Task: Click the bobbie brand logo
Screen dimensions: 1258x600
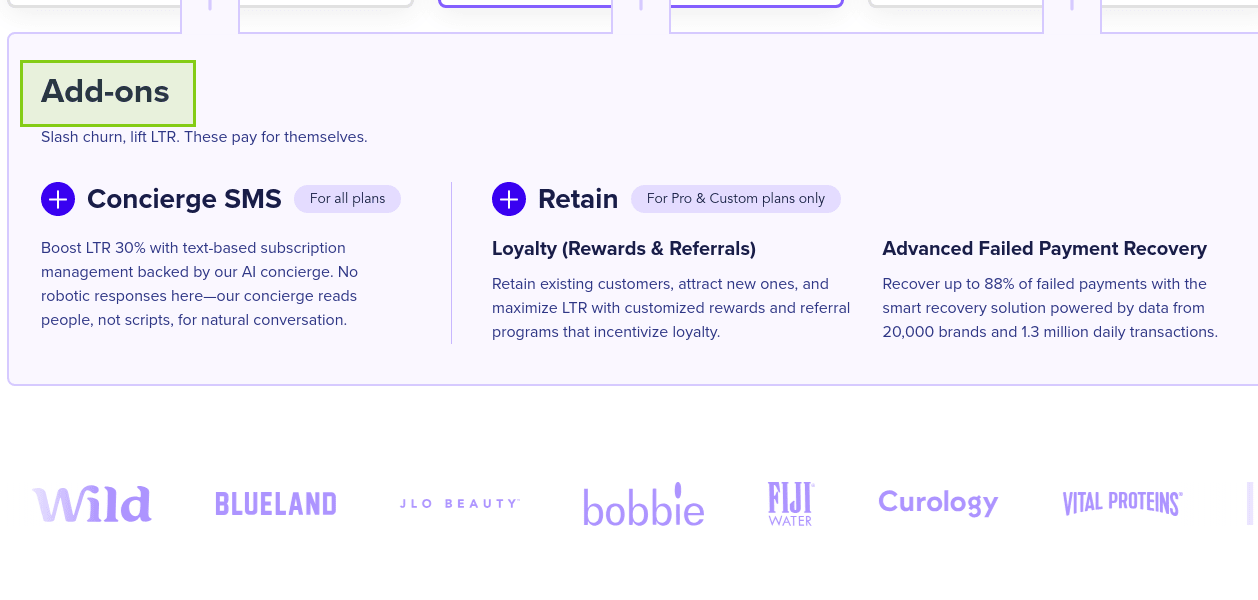Action: click(644, 505)
